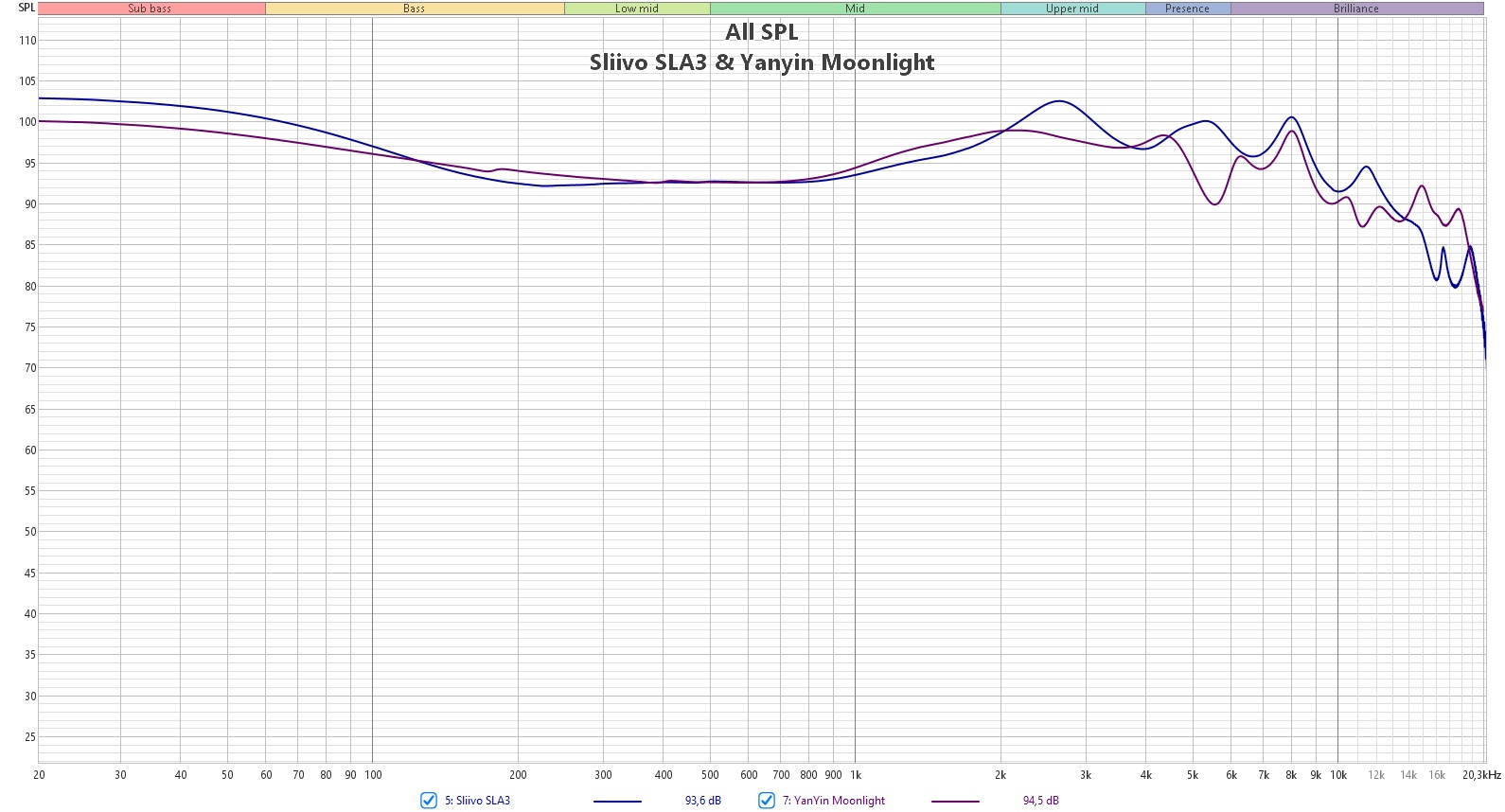Click the purple YanYin Moonlight line swatch
Screen dimensions: 1505x812
click(x=955, y=802)
